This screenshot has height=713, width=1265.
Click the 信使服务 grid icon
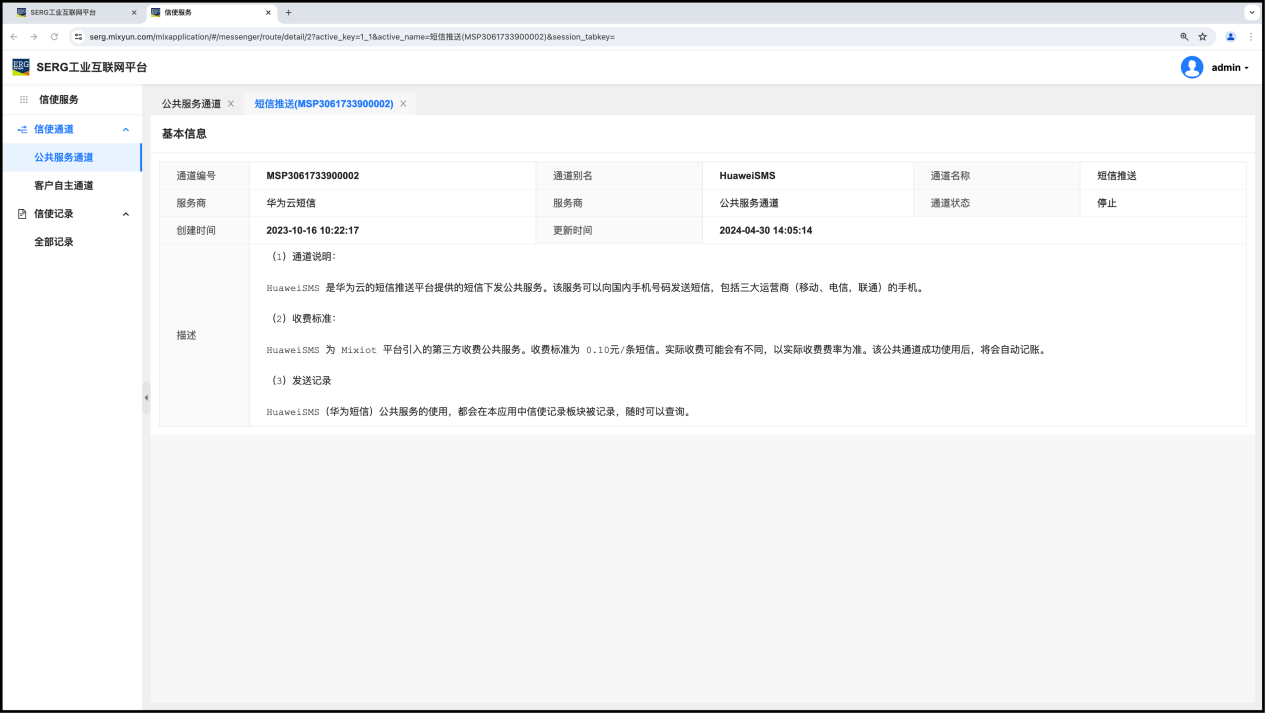point(24,100)
